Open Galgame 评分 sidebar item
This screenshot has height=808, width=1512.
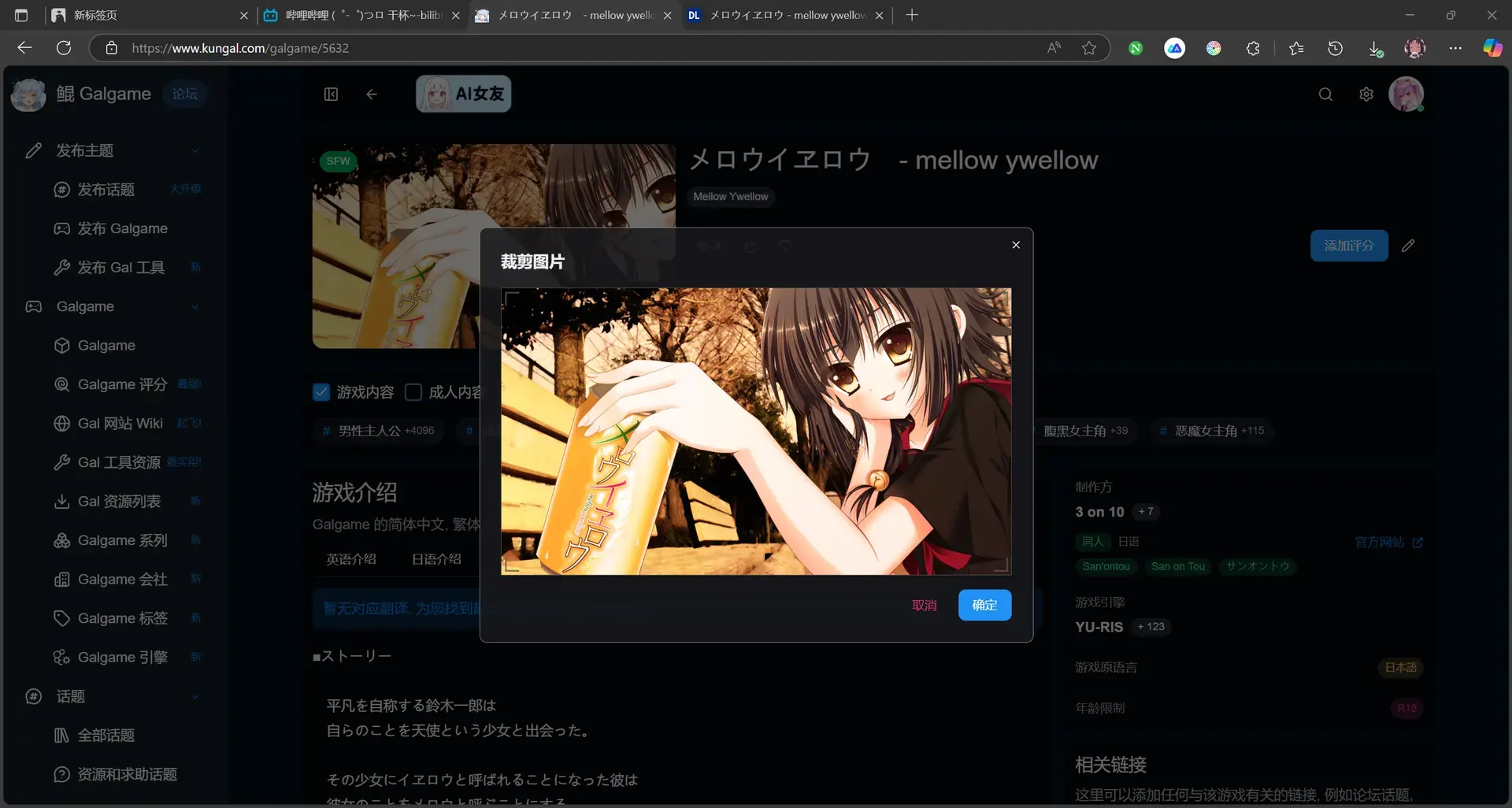click(126, 384)
